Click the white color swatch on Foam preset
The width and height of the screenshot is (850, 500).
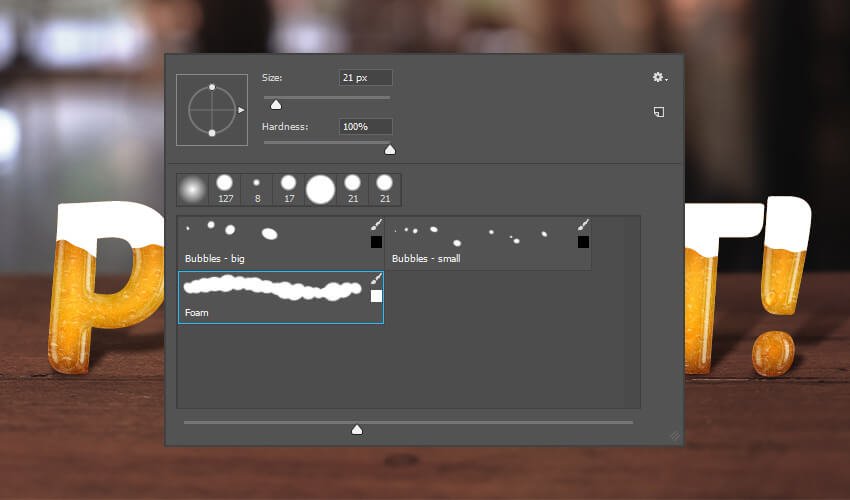[x=376, y=296]
